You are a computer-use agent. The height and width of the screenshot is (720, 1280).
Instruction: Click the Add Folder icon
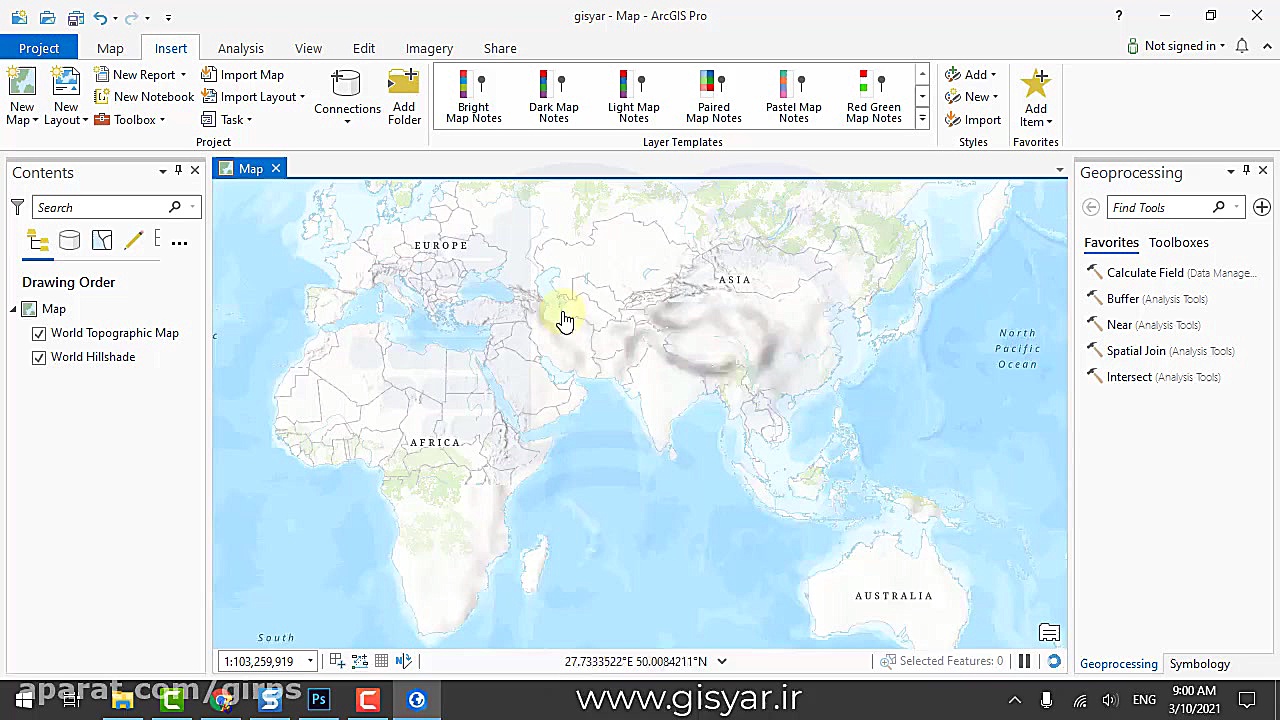pos(404,97)
